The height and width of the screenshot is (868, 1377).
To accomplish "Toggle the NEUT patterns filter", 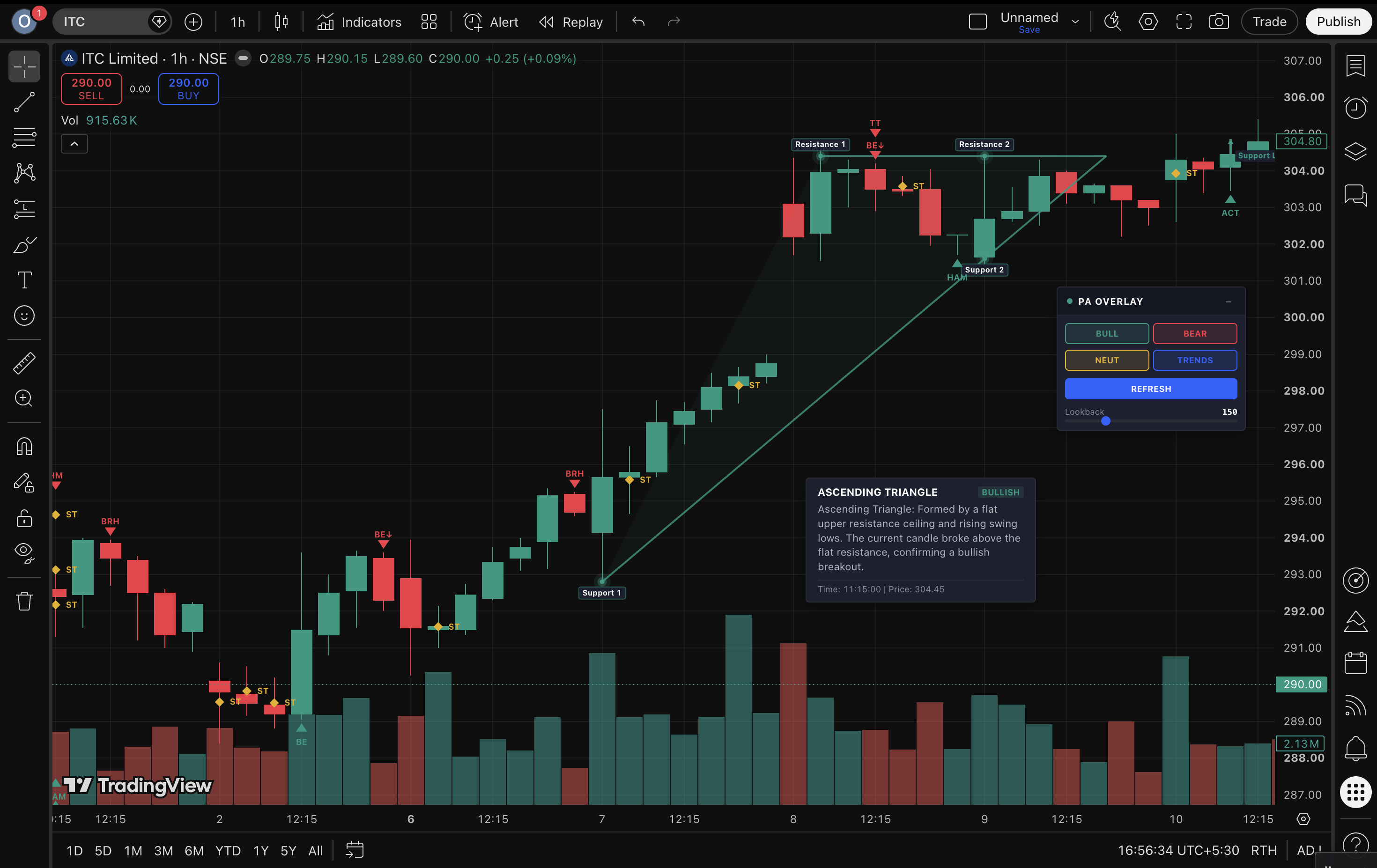I will tap(1106, 360).
